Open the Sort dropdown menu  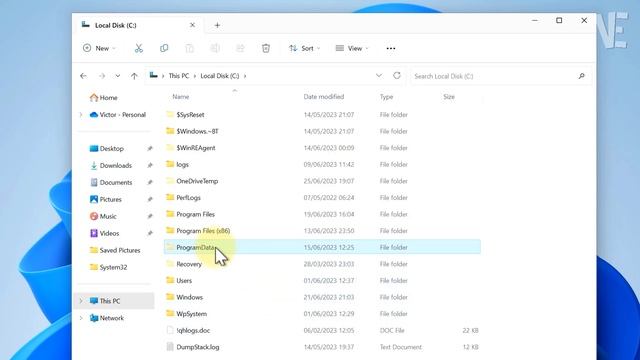coord(304,48)
